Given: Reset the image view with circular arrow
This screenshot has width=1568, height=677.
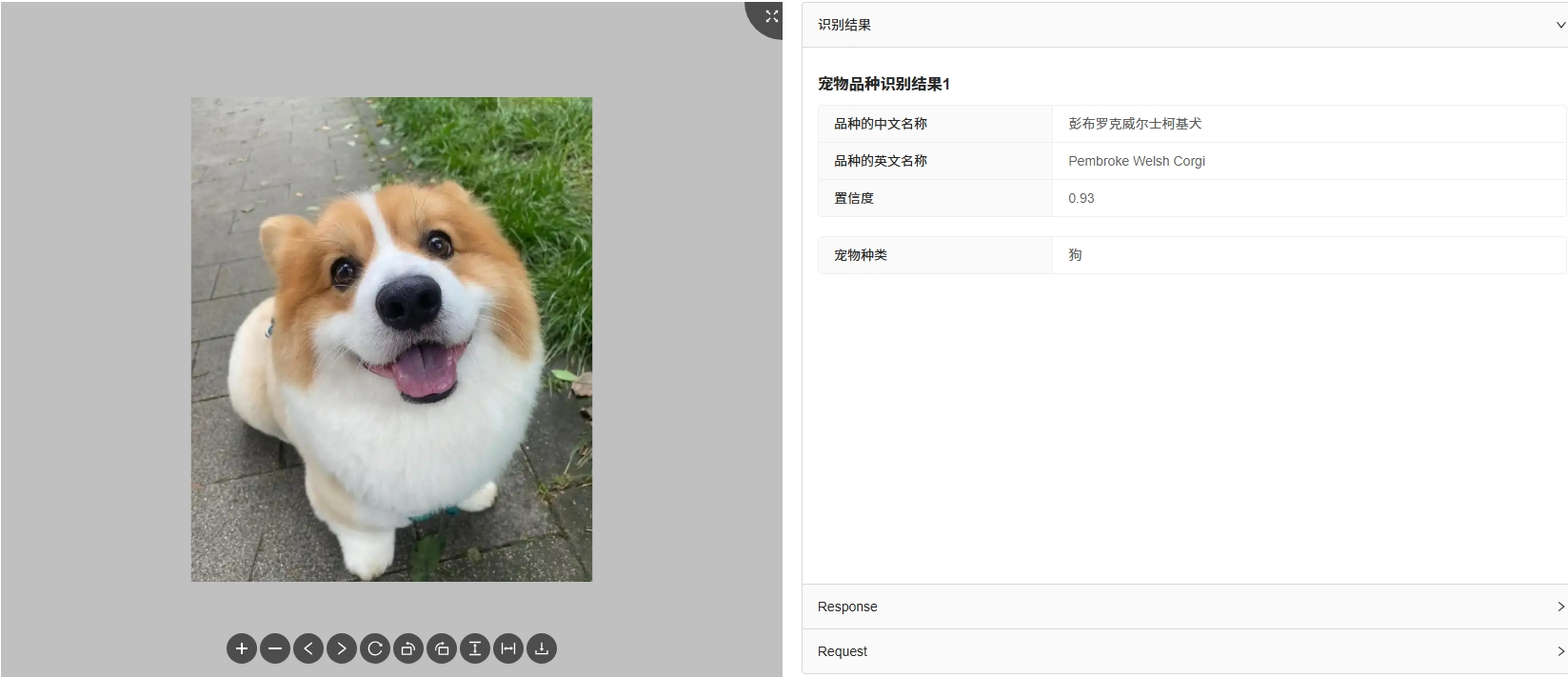Looking at the screenshot, I should click(x=375, y=648).
